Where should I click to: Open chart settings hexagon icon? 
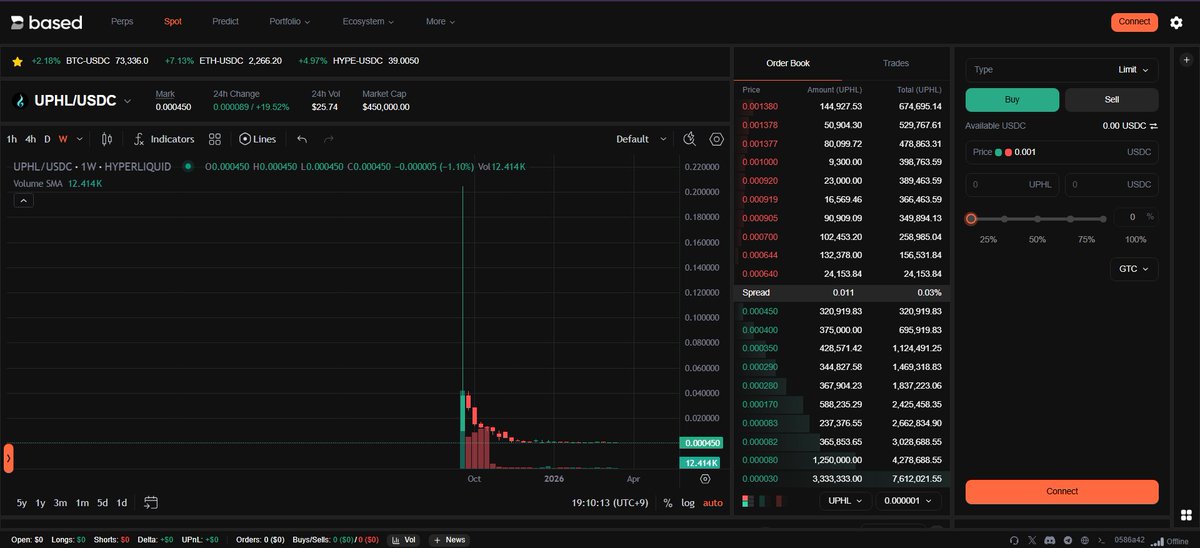coord(717,139)
